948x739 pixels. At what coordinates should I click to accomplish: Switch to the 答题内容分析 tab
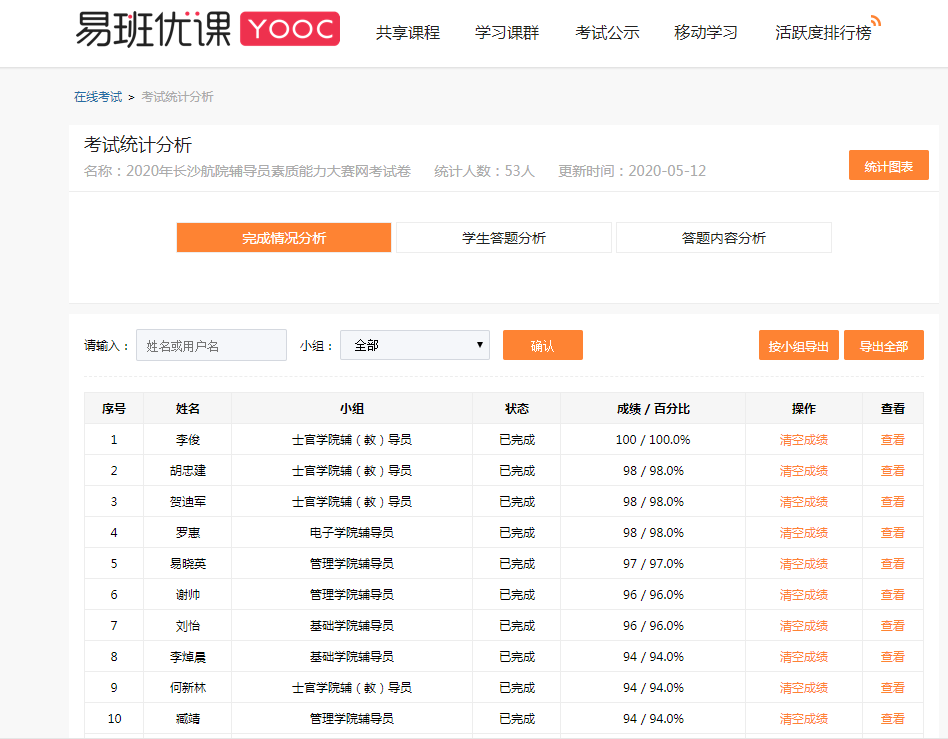[724, 238]
